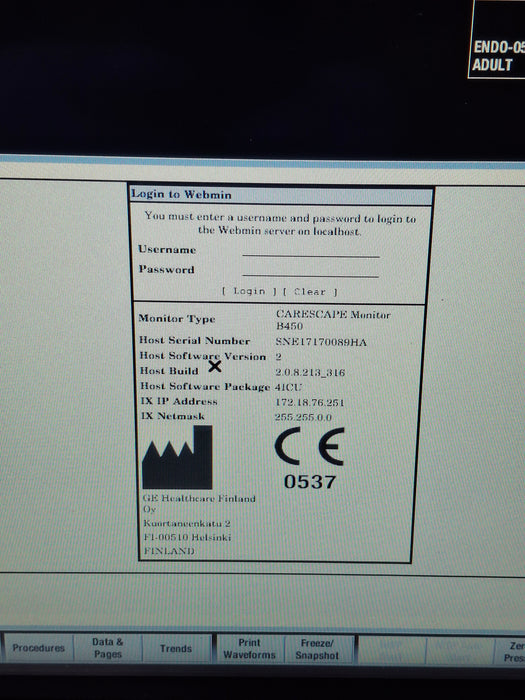Viewport: 525px width, 700px height.
Task: Click the Host Software Version label
Action: 203,356
